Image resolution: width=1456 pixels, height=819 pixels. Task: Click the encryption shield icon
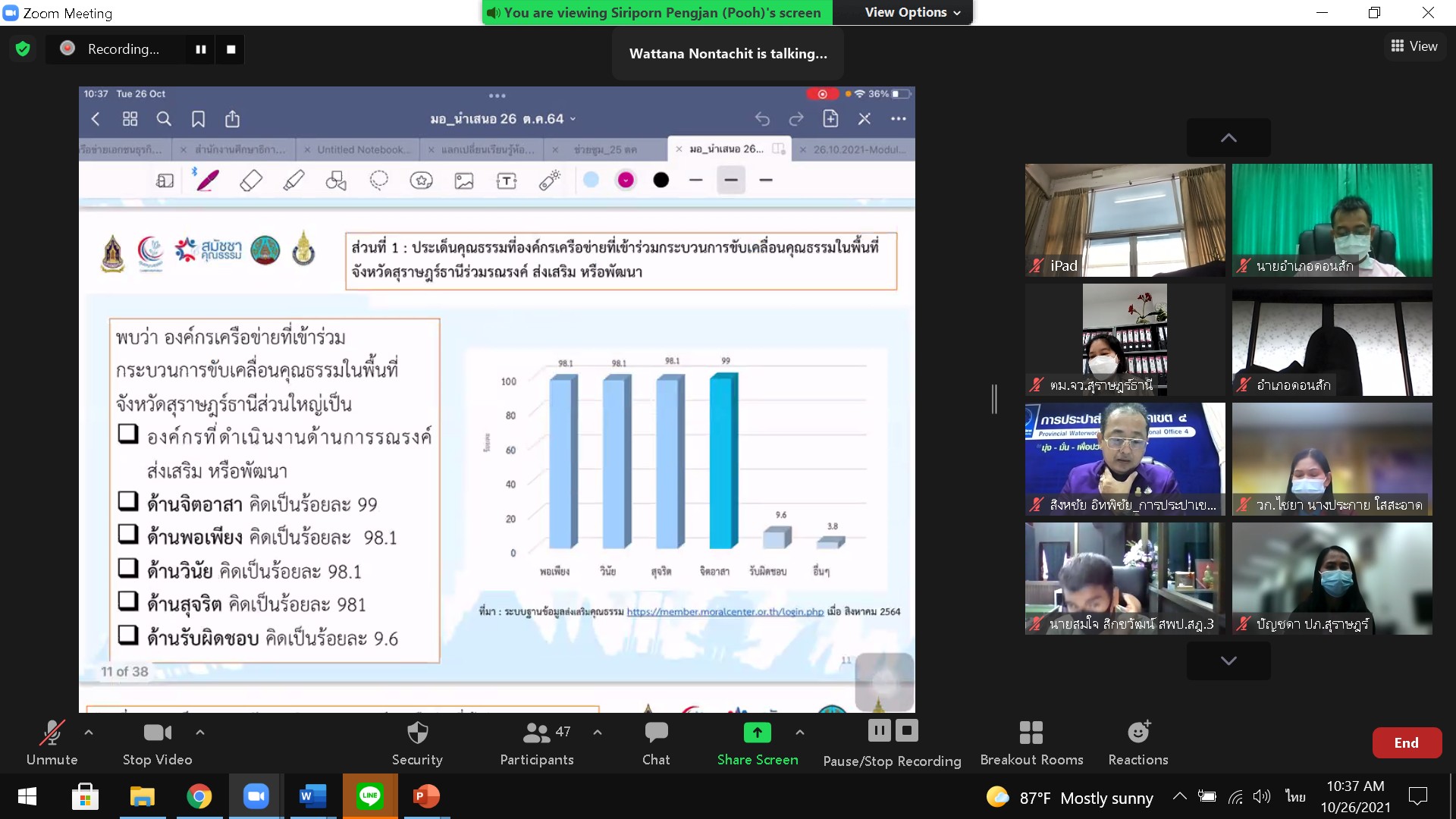tap(23, 49)
